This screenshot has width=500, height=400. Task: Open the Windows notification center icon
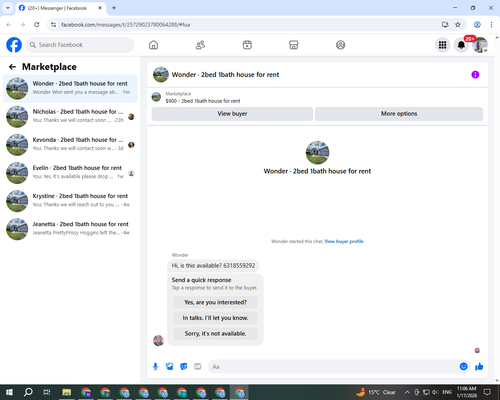[x=487, y=392]
